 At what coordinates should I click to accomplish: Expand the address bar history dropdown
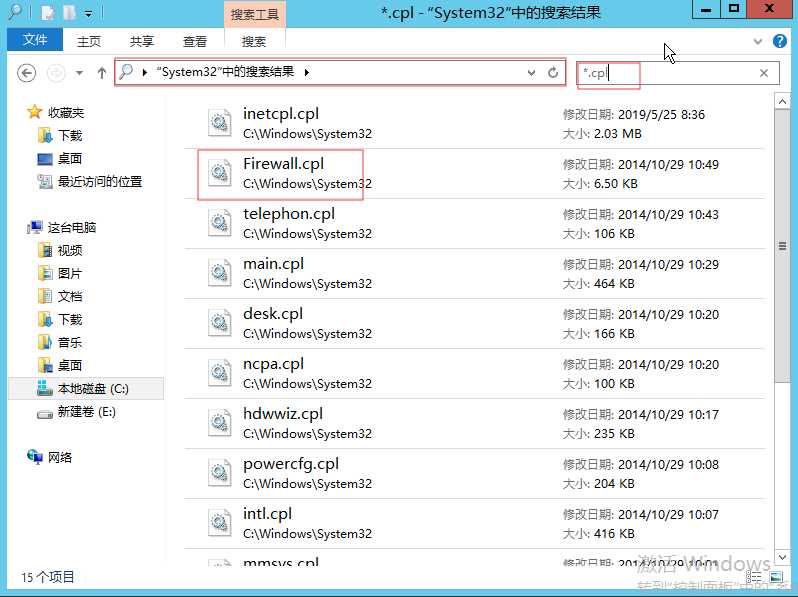pyautogui.click(x=531, y=73)
